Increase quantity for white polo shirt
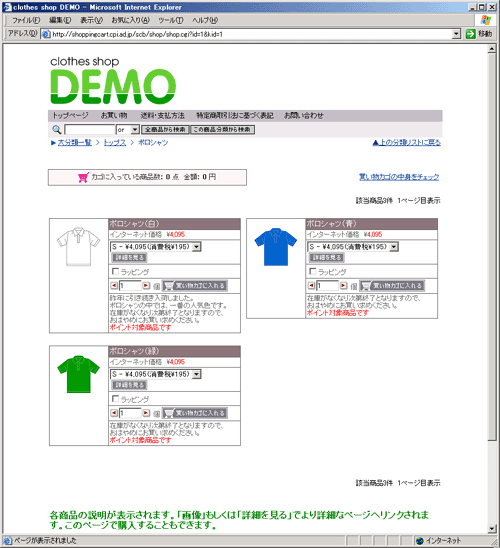The width and height of the screenshot is (500, 548). click(146, 286)
